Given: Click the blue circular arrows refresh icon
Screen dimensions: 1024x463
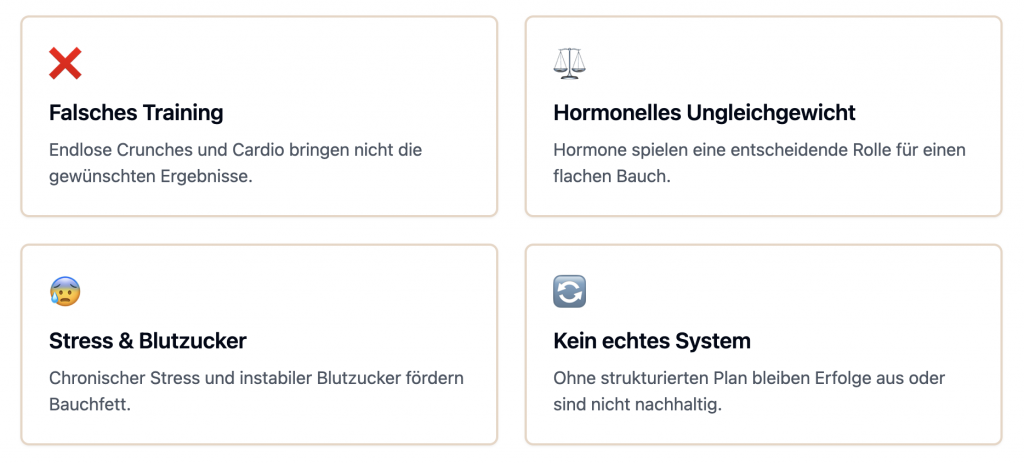Looking at the screenshot, I should [x=569, y=292].
